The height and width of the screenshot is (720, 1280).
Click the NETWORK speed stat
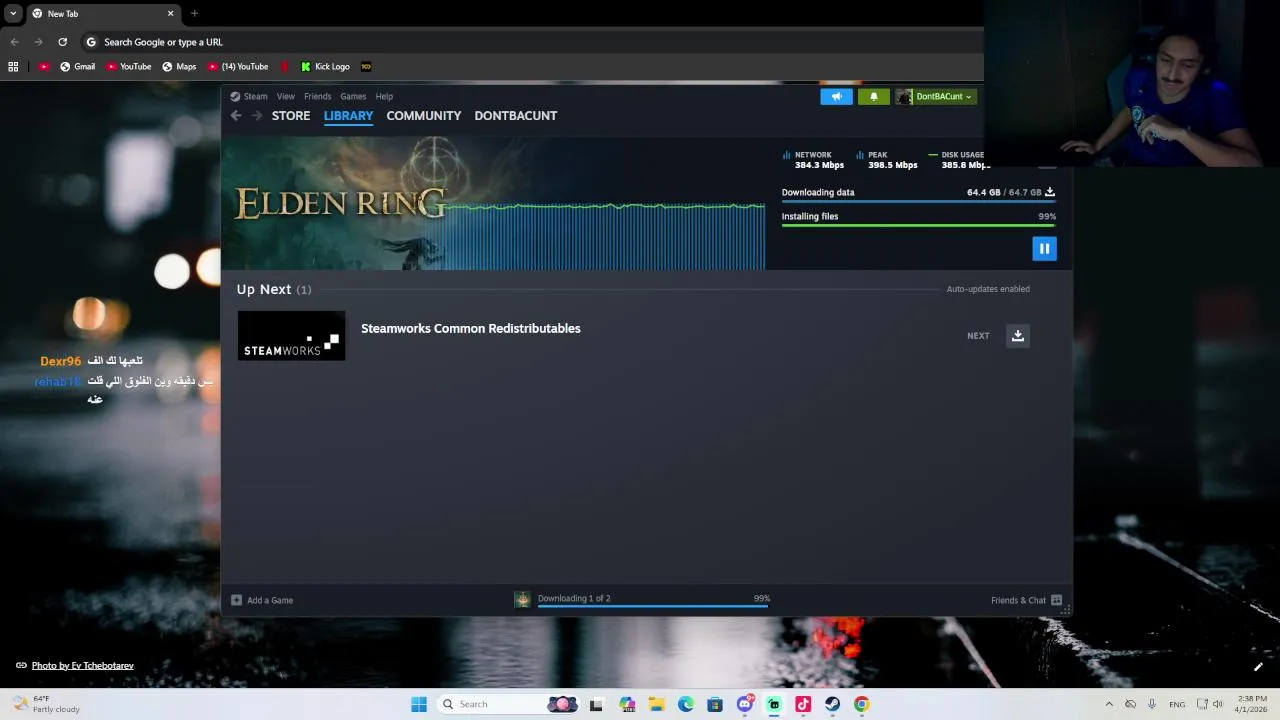pos(814,160)
